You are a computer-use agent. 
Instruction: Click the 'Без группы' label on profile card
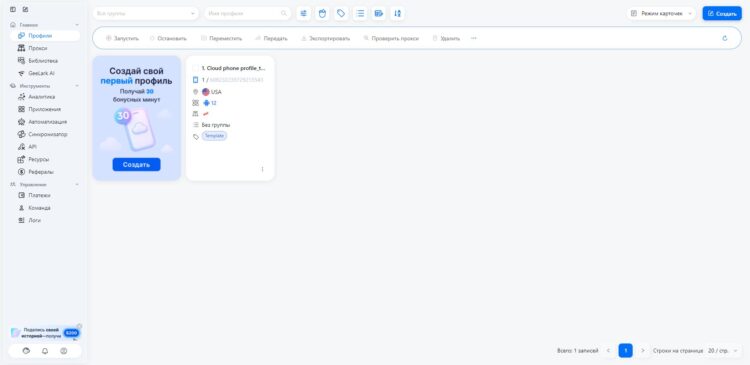[x=216, y=125]
